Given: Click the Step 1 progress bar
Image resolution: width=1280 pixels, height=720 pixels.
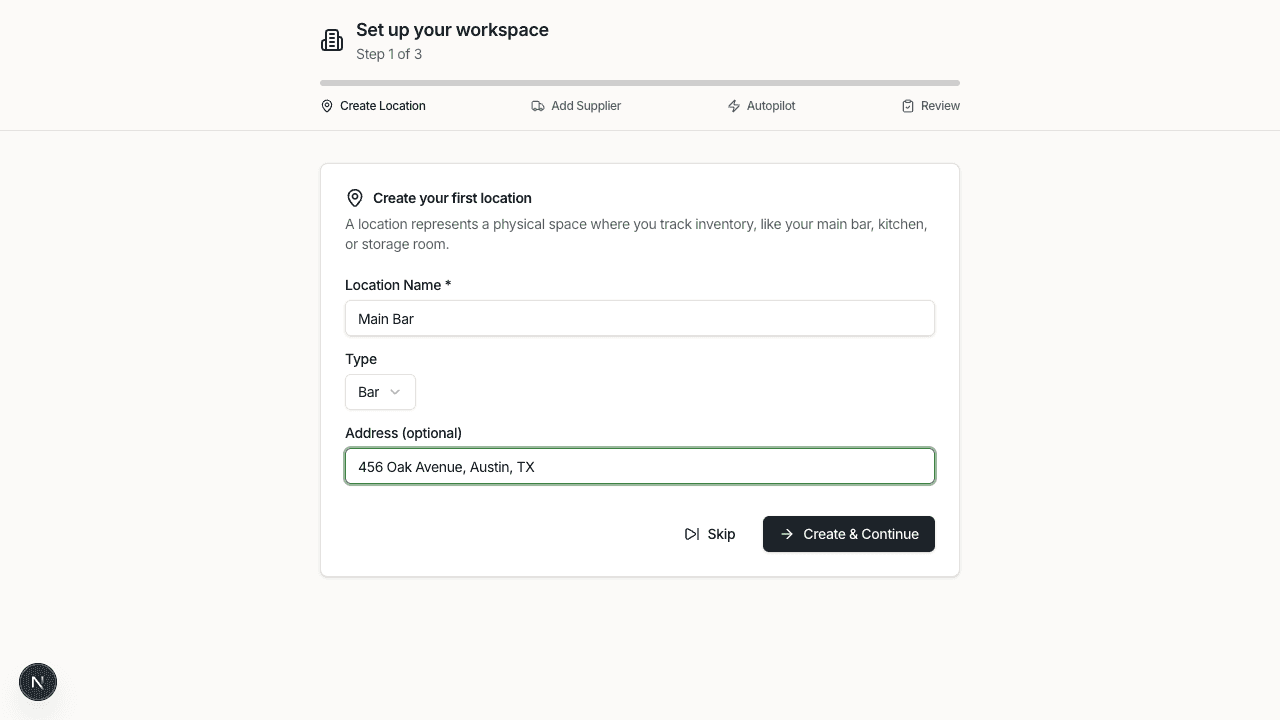Looking at the screenshot, I should 640,82.
